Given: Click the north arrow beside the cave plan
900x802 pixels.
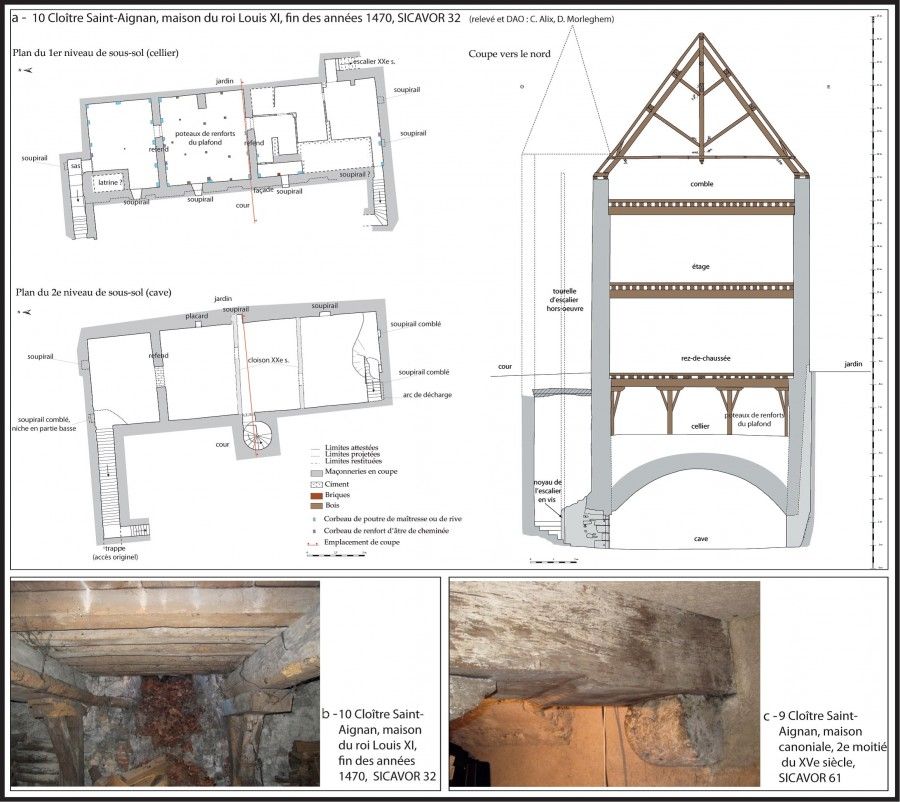Looking at the screenshot, I should pyautogui.click(x=27, y=313).
